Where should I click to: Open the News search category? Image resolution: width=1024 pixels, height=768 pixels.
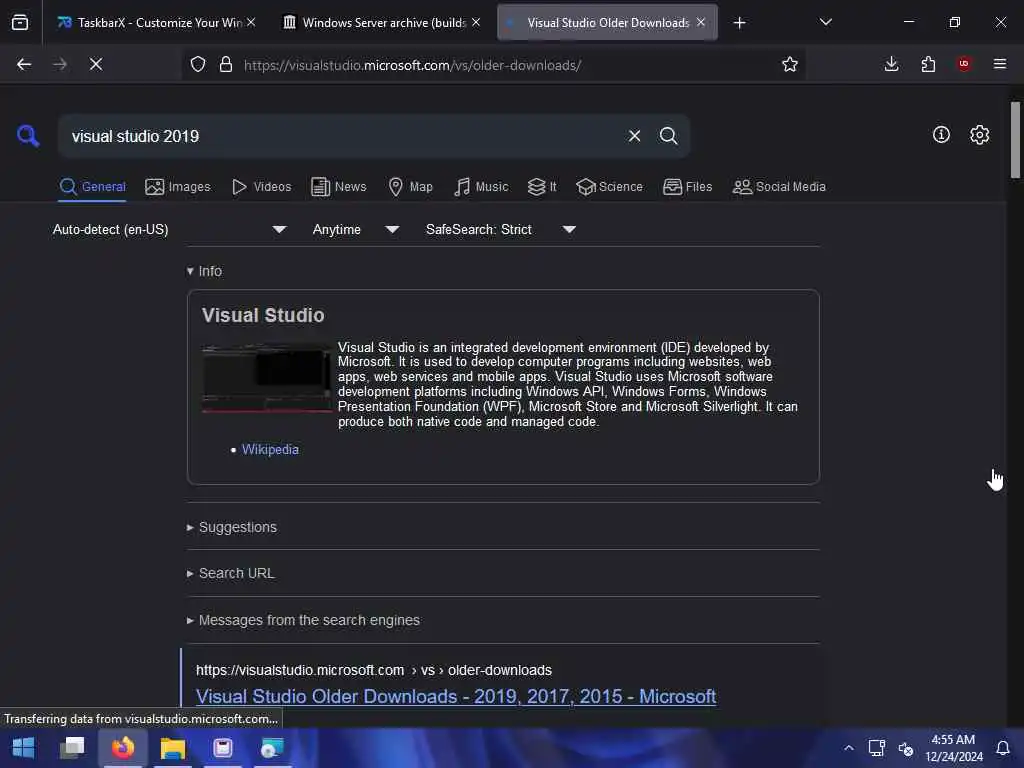(339, 187)
